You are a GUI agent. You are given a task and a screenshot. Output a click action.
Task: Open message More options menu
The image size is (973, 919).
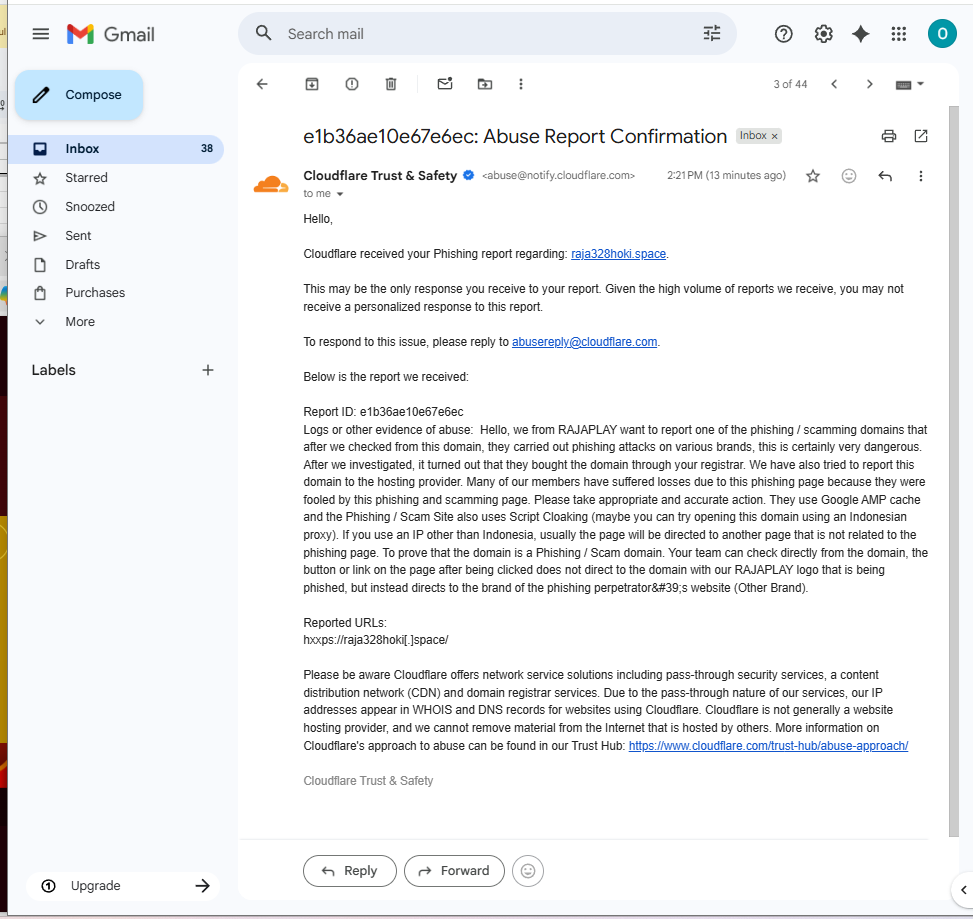click(x=921, y=176)
